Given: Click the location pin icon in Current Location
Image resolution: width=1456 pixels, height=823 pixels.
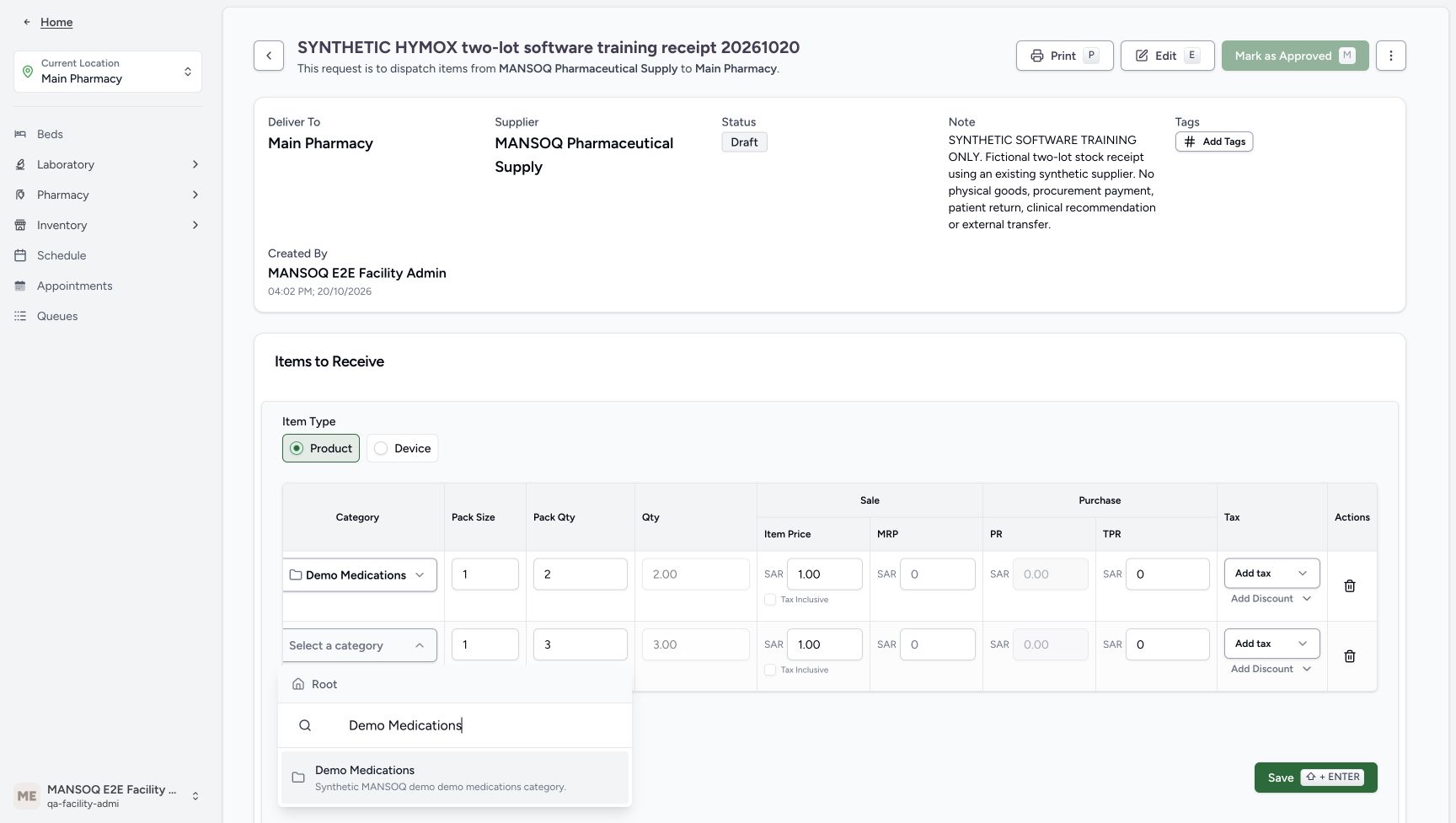Looking at the screenshot, I should coord(28,72).
